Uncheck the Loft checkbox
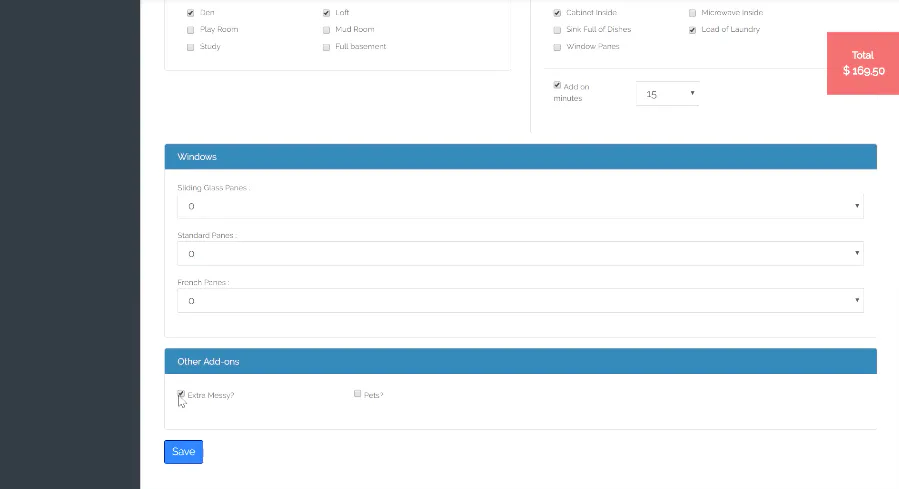The height and width of the screenshot is (489, 899). point(326,13)
